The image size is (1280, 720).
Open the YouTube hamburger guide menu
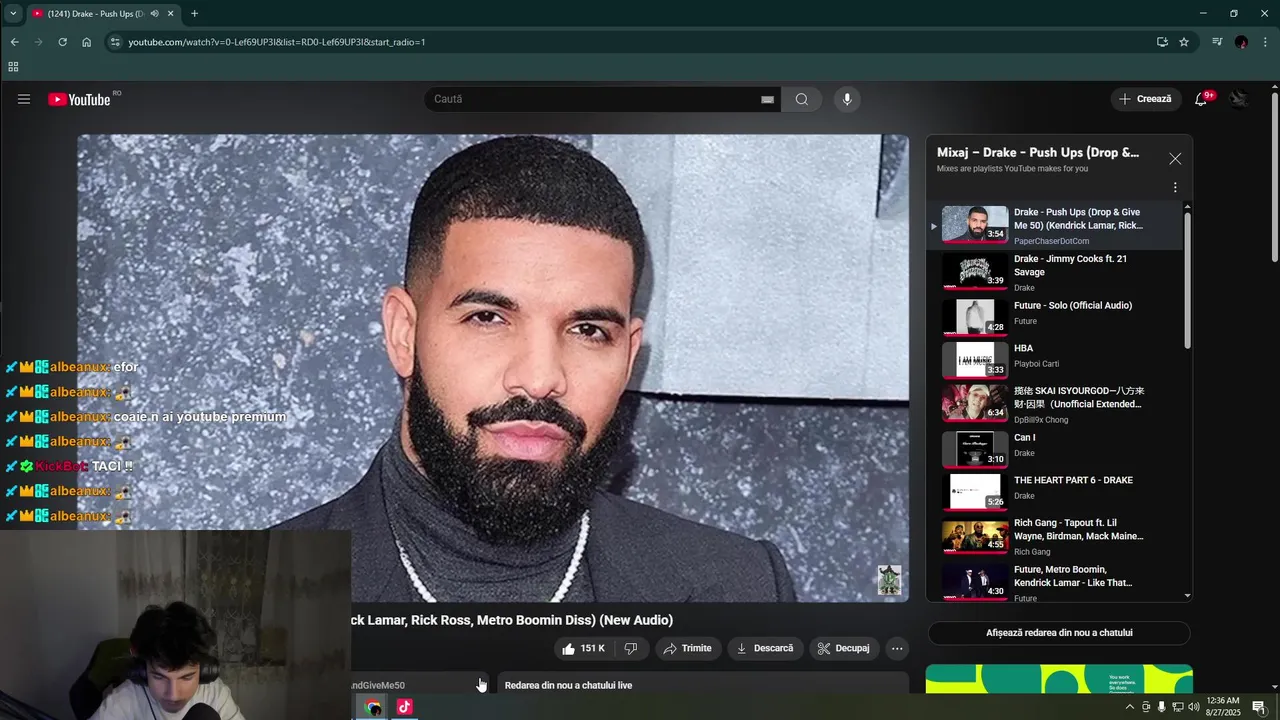[x=24, y=99]
